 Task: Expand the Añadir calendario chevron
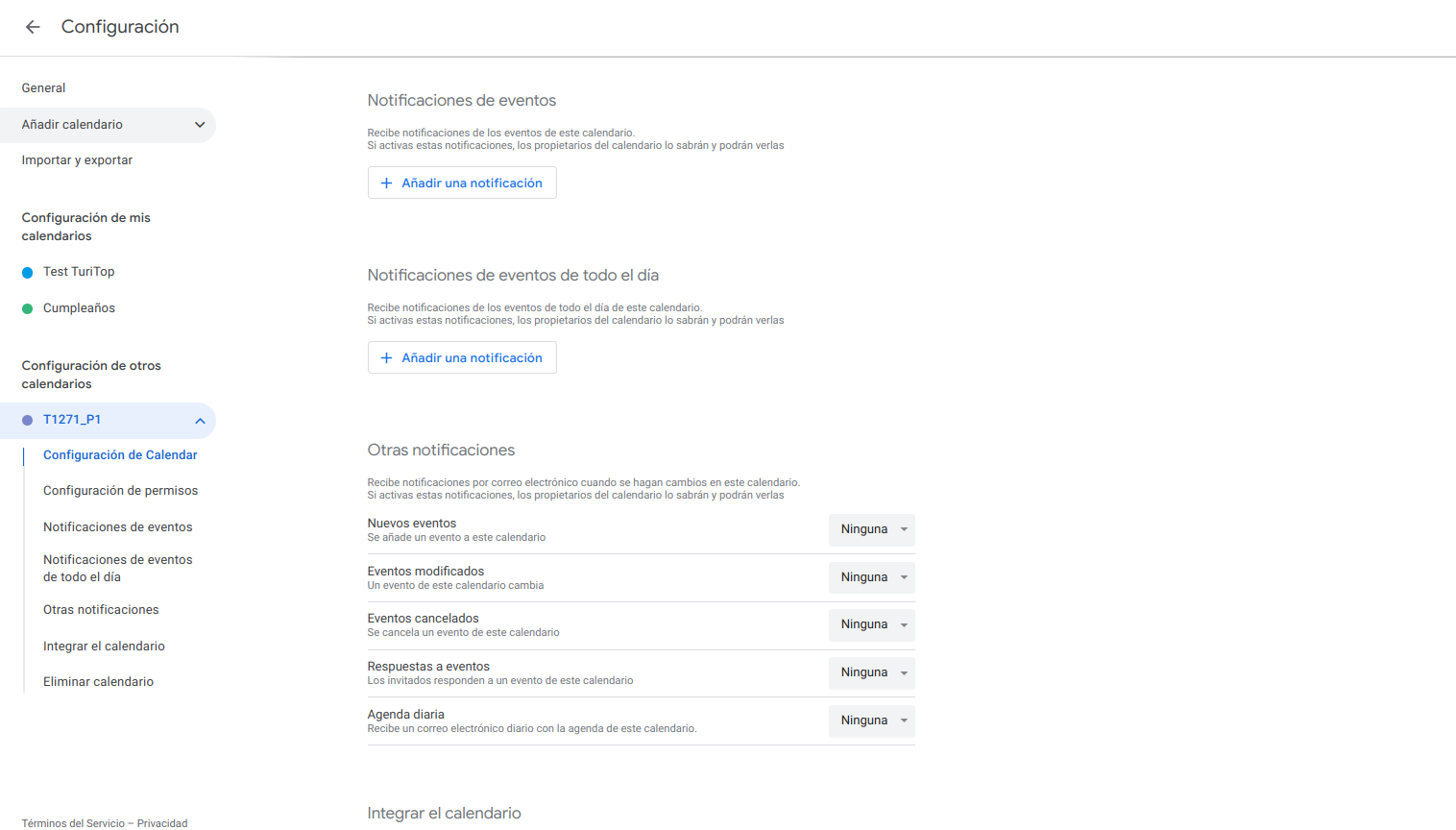(x=200, y=125)
